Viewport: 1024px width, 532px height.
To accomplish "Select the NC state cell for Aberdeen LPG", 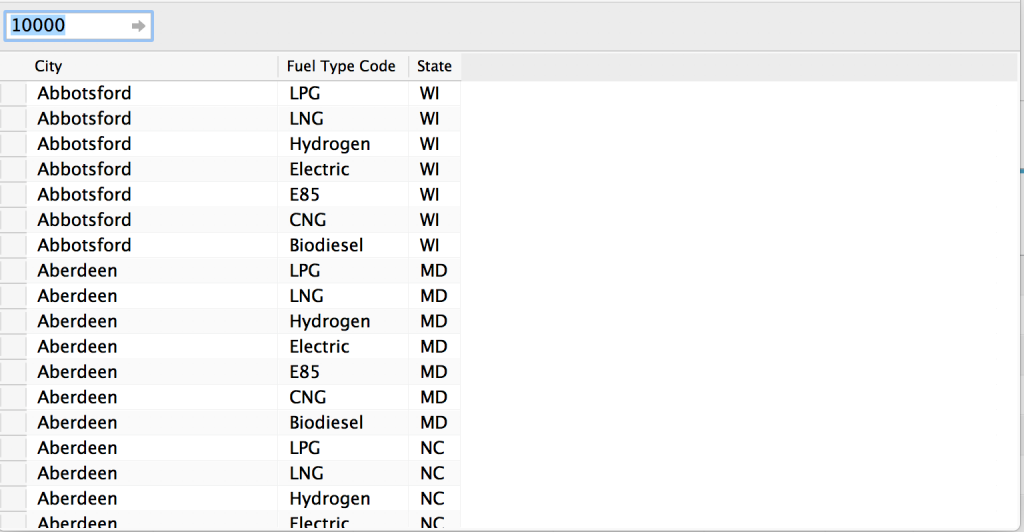I will (435, 448).
